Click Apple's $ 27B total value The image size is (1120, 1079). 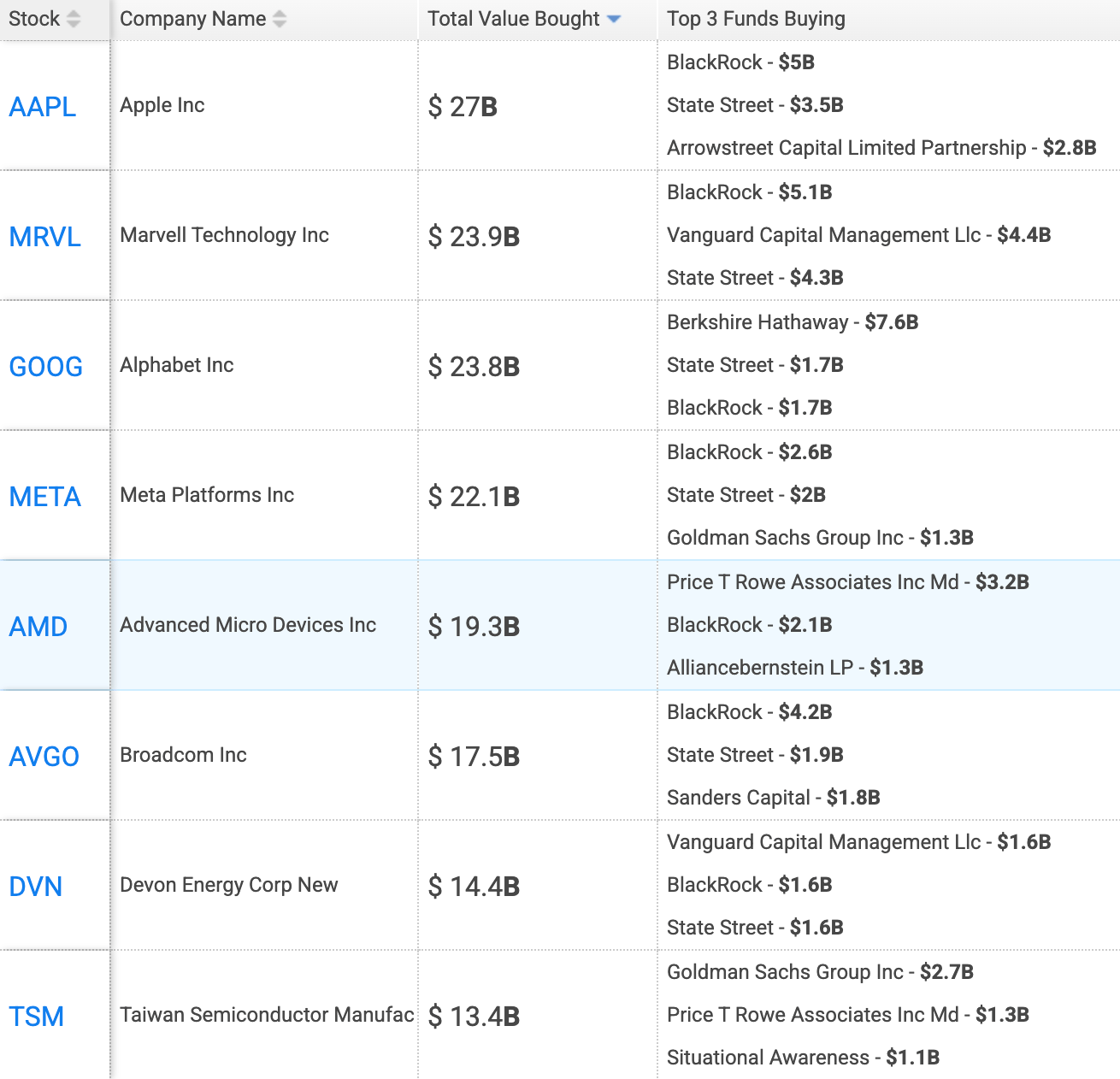coord(463,107)
